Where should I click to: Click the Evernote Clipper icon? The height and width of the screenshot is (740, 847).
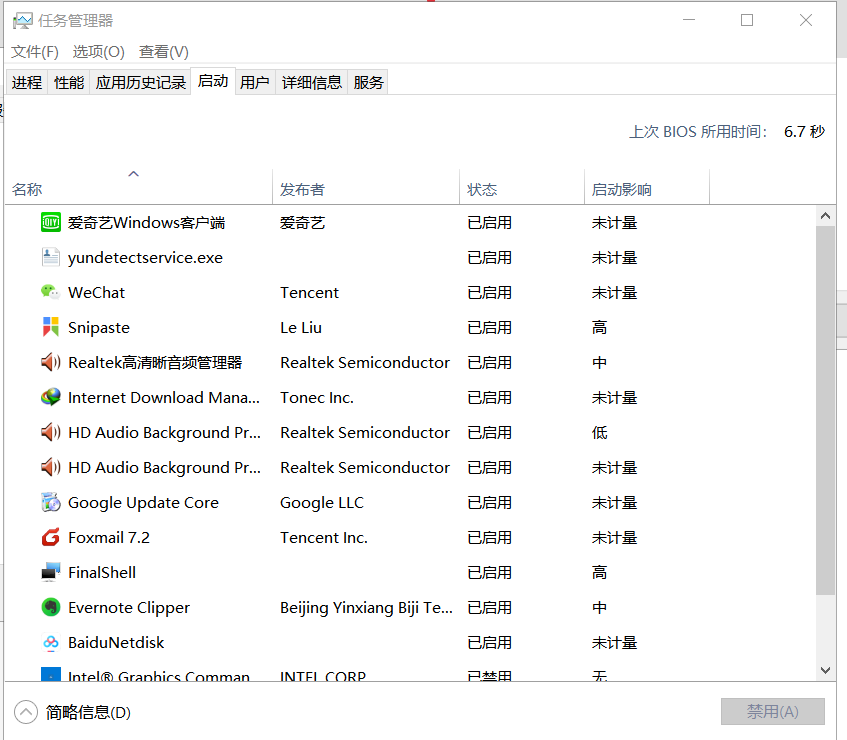(51, 607)
